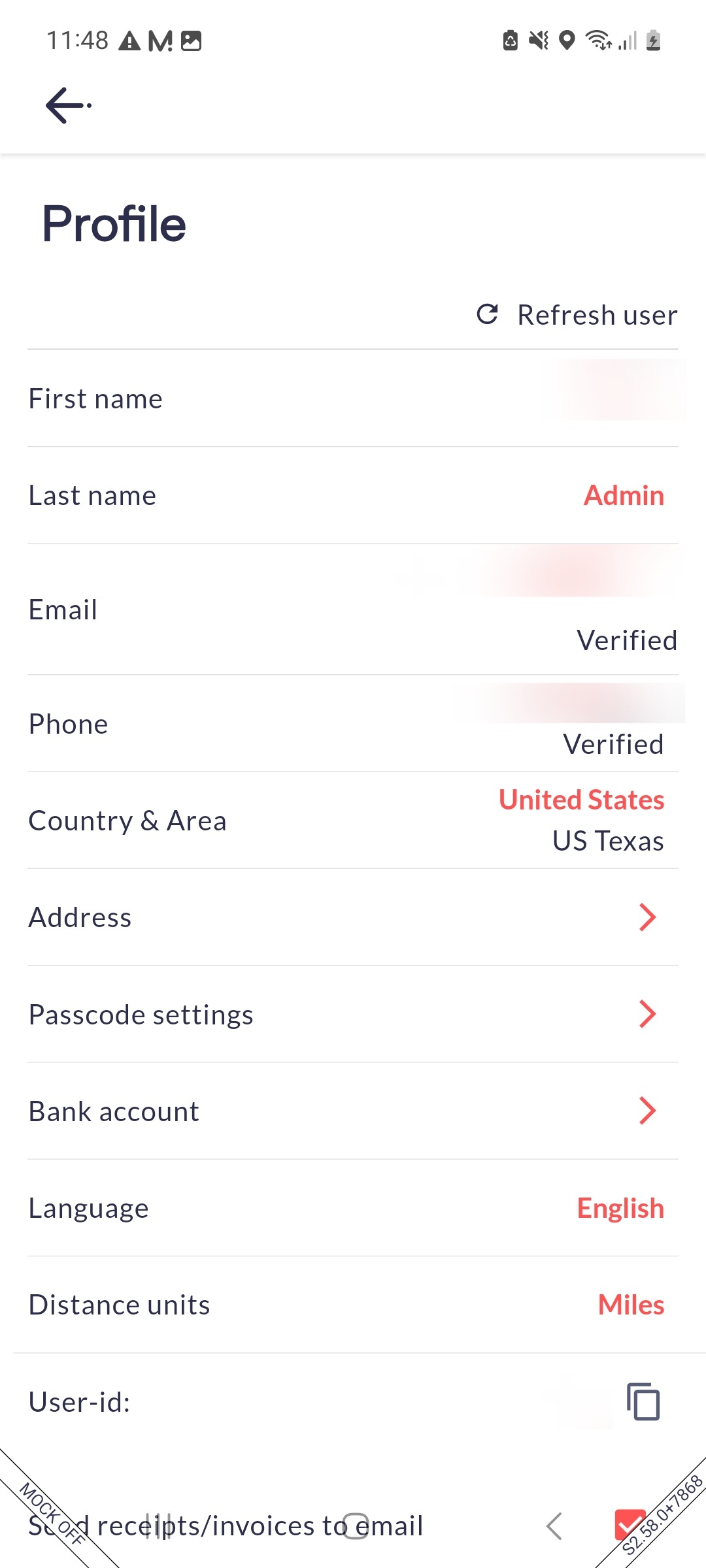Image resolution: width=706 pixels, height=1568 pixels.
Task: Open Passcode settings chevron
Action: pyautogui.click(x=647, y=1014)
